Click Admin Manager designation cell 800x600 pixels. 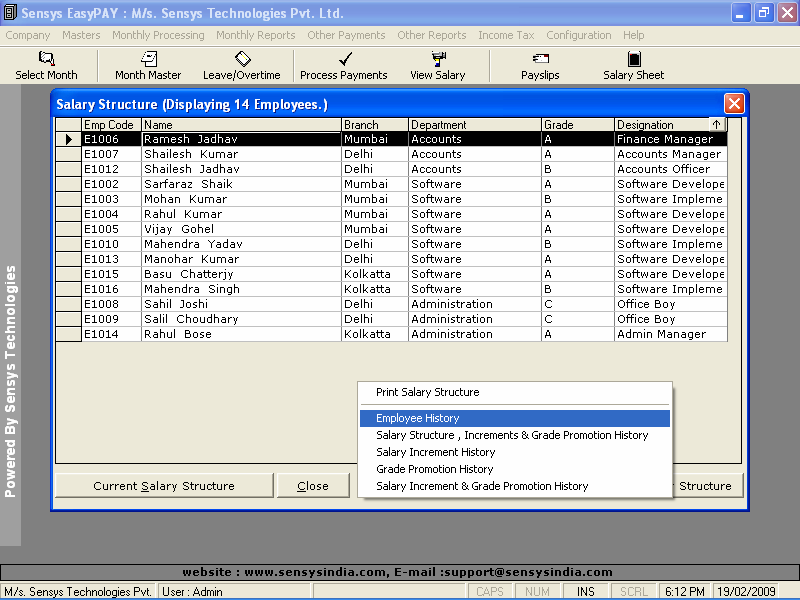[671, 334]
